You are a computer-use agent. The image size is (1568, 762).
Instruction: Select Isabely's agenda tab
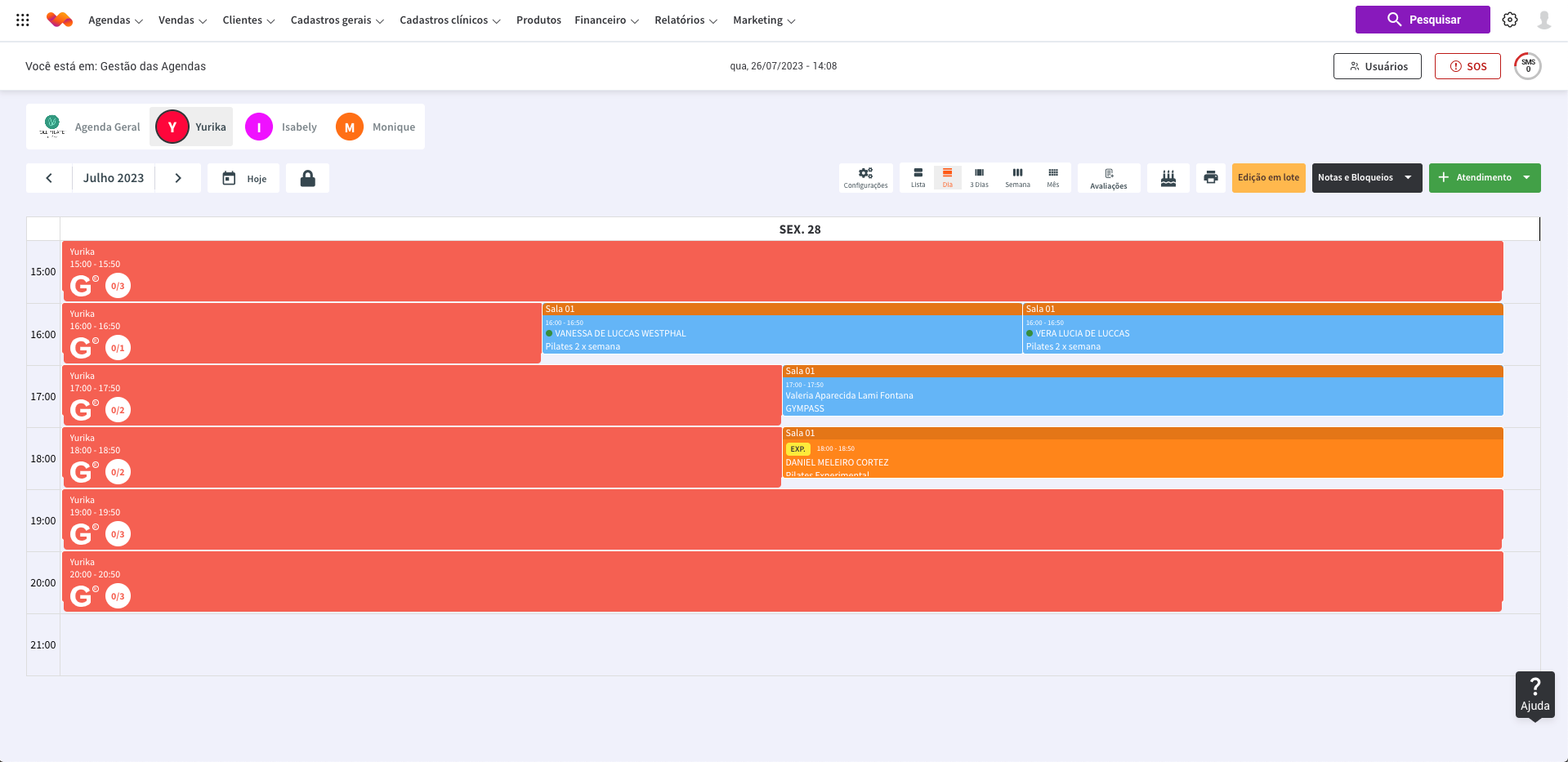click(281, 127)
